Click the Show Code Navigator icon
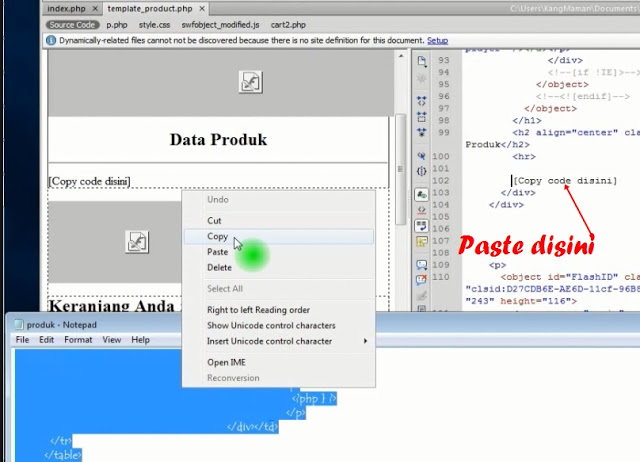This screenshot has width=640, height=462. pyautogui.click(x=422, y=78)
